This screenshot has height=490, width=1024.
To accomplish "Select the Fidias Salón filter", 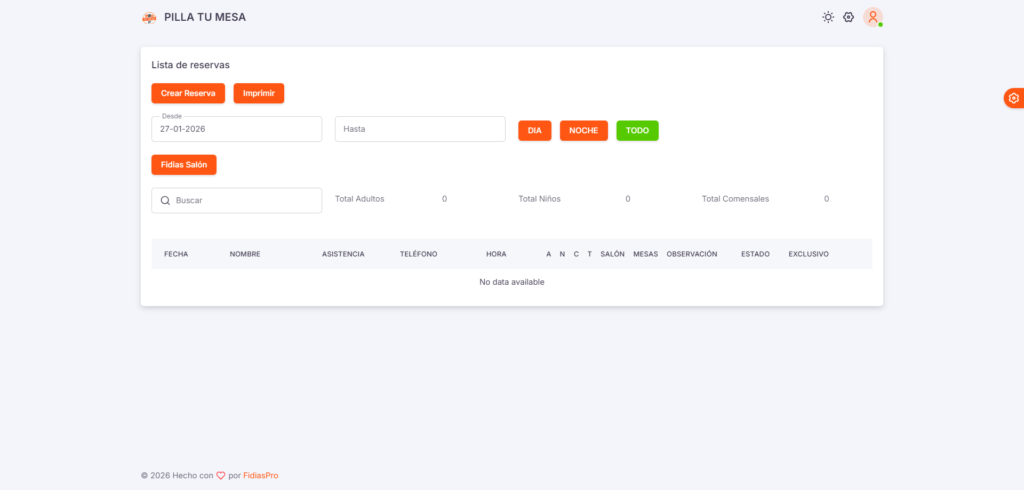I will click(184, 164).
